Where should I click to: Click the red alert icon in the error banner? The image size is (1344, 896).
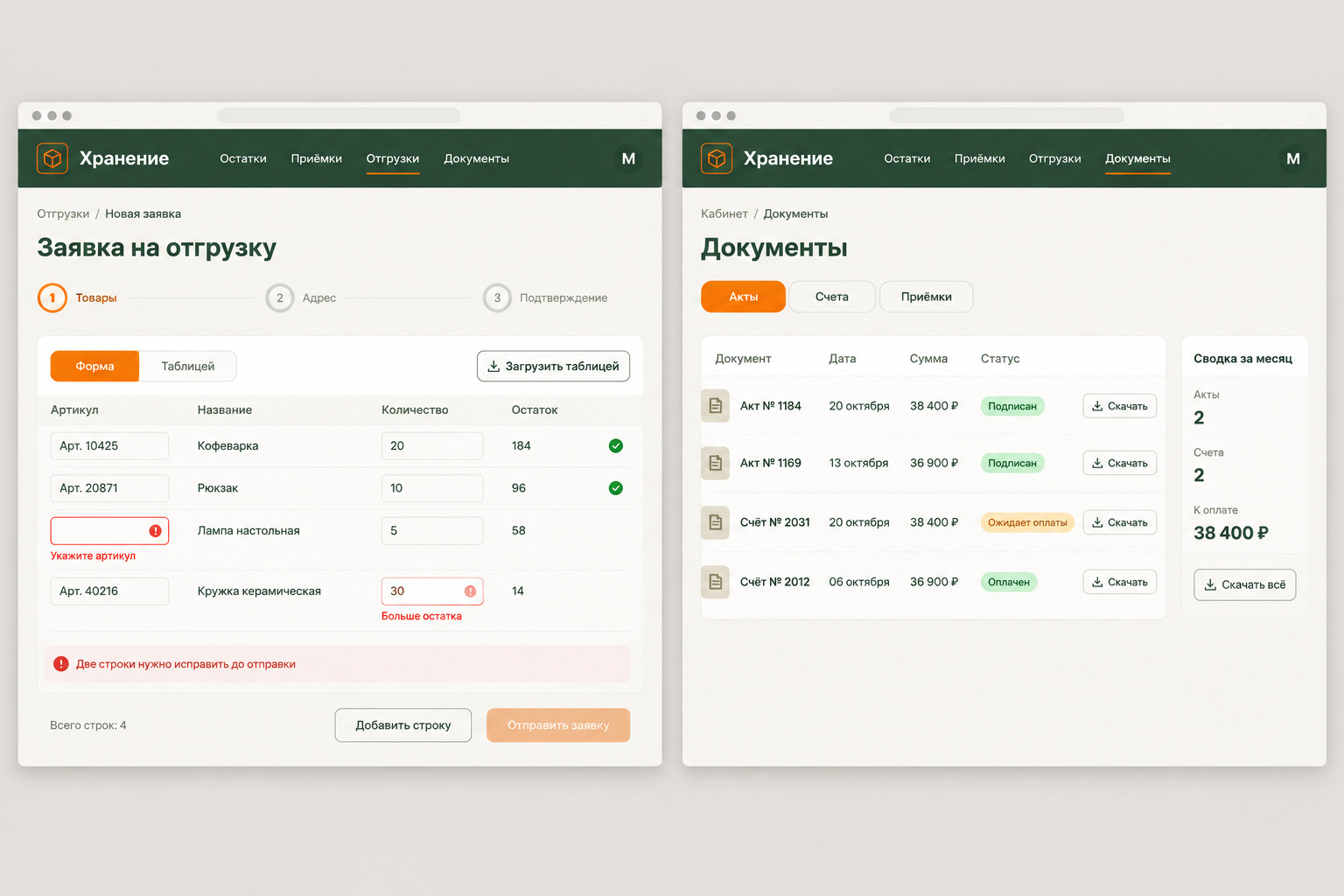click(x=61, y=664)
